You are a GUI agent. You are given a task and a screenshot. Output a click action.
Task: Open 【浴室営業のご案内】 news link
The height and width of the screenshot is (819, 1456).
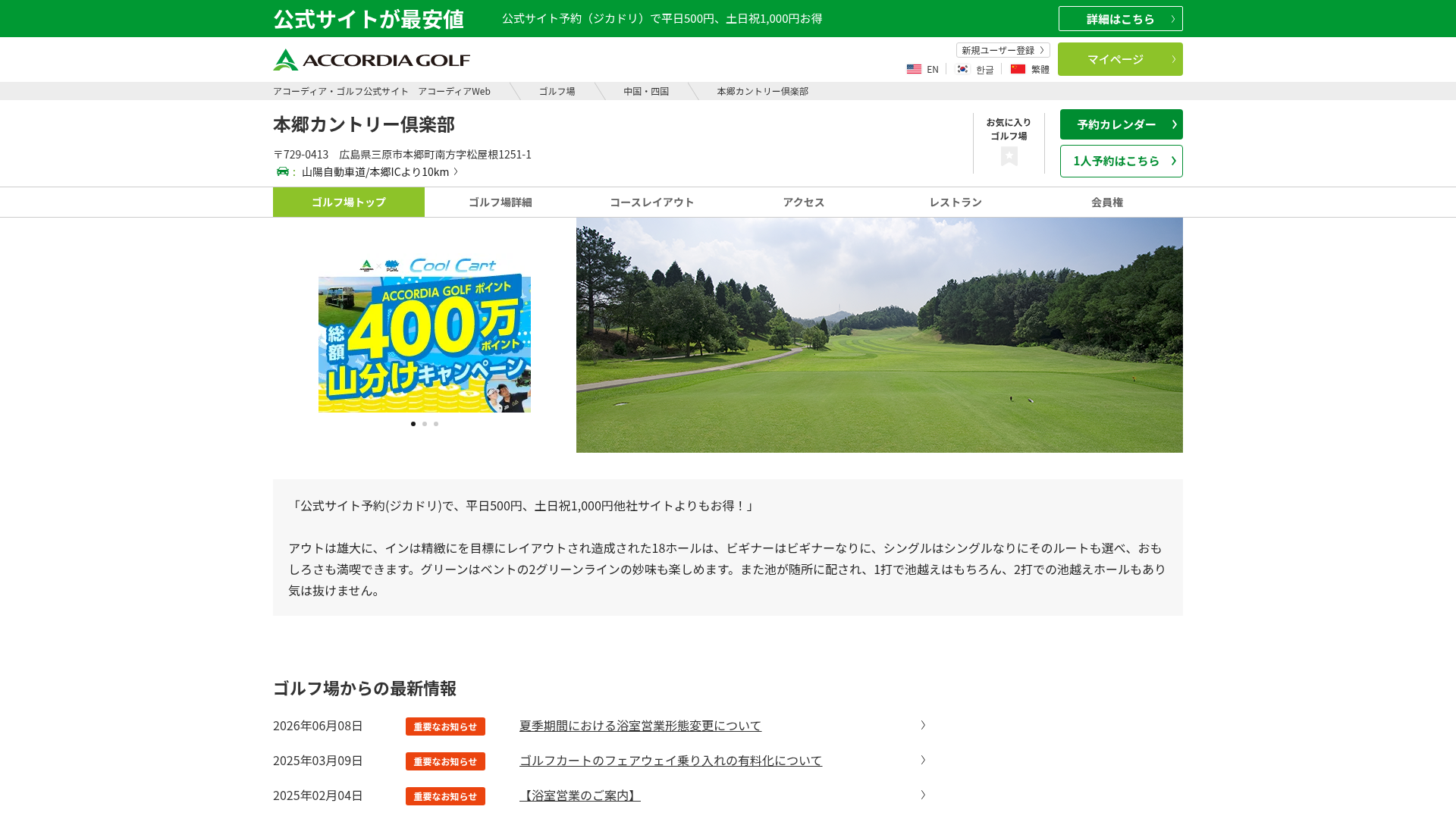click(580, 795)
